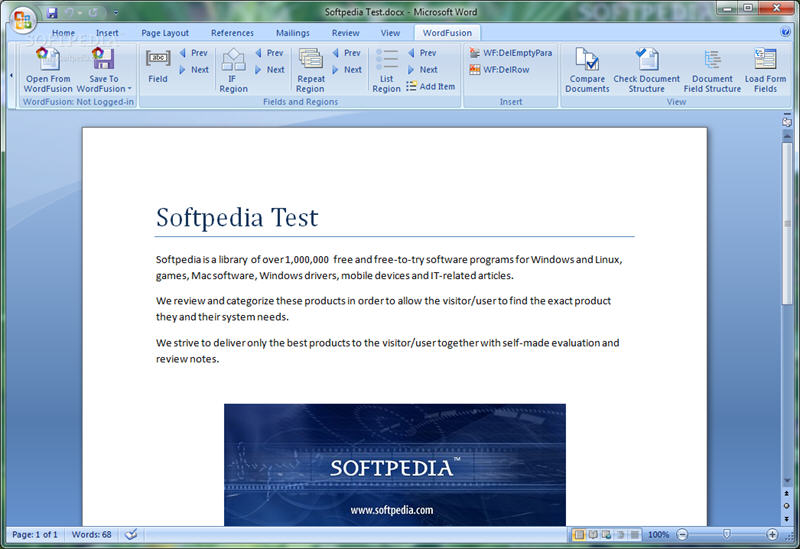Viewport: 800px width, 549px height.
Task: Select the WordFusion tab
Action: [x=447, y=33]
